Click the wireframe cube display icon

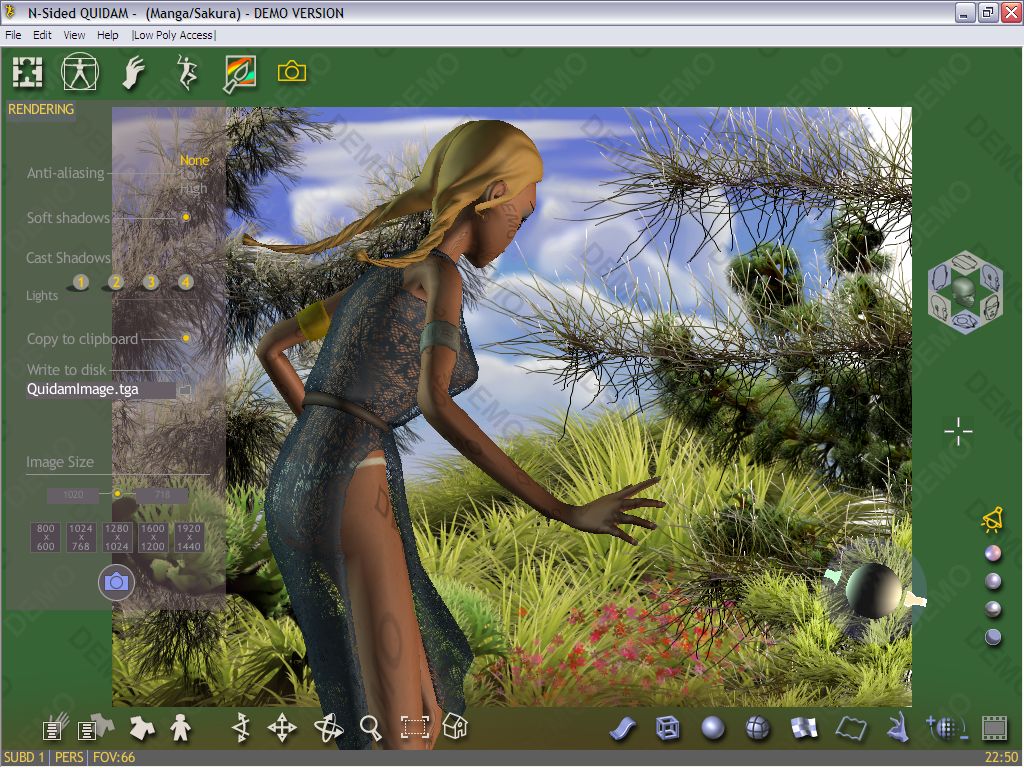pos(668,729)
